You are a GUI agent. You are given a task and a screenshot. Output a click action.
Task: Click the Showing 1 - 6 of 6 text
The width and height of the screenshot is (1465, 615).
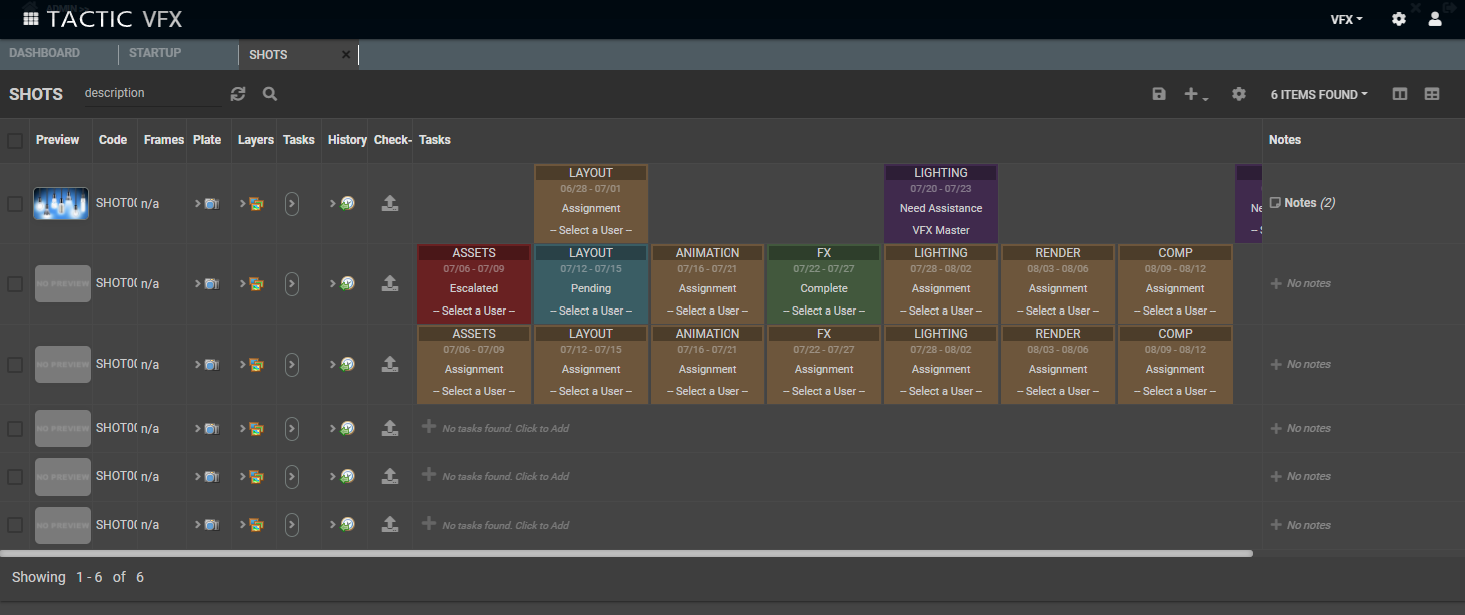click(x=78, y=577)
